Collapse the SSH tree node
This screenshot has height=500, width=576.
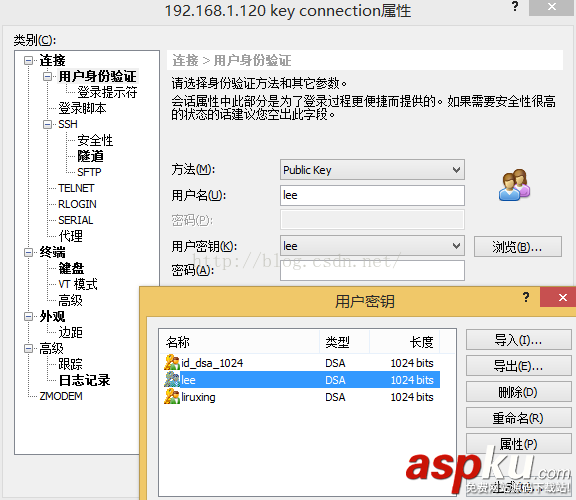point(47,124)
